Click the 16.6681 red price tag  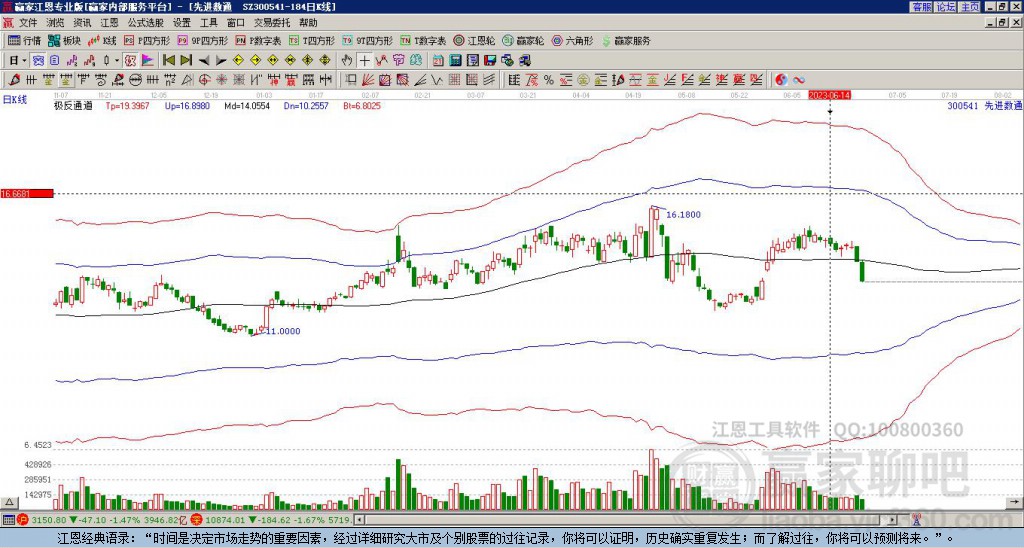27,194
